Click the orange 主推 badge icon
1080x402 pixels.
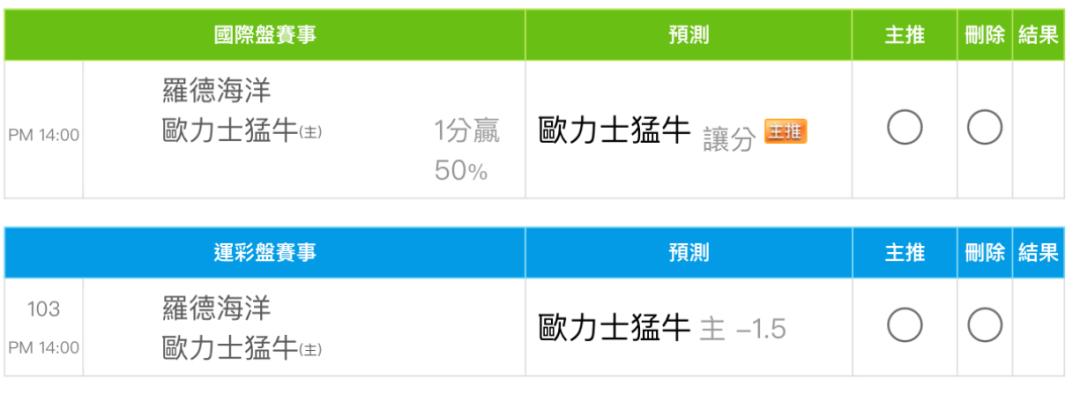coord(785,131)
